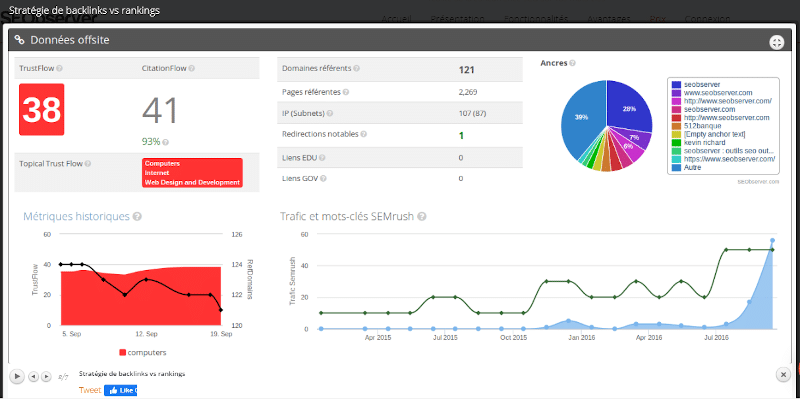Go to the next slide
Viewport: 800px width, 399px height.
tap(46, 377)
